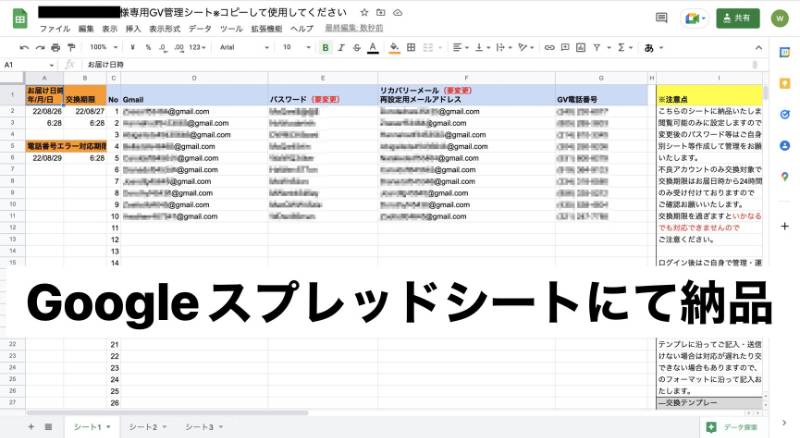Open the W account avatar
This screenshot has height=438, width=800.
[x=780, y=18]
